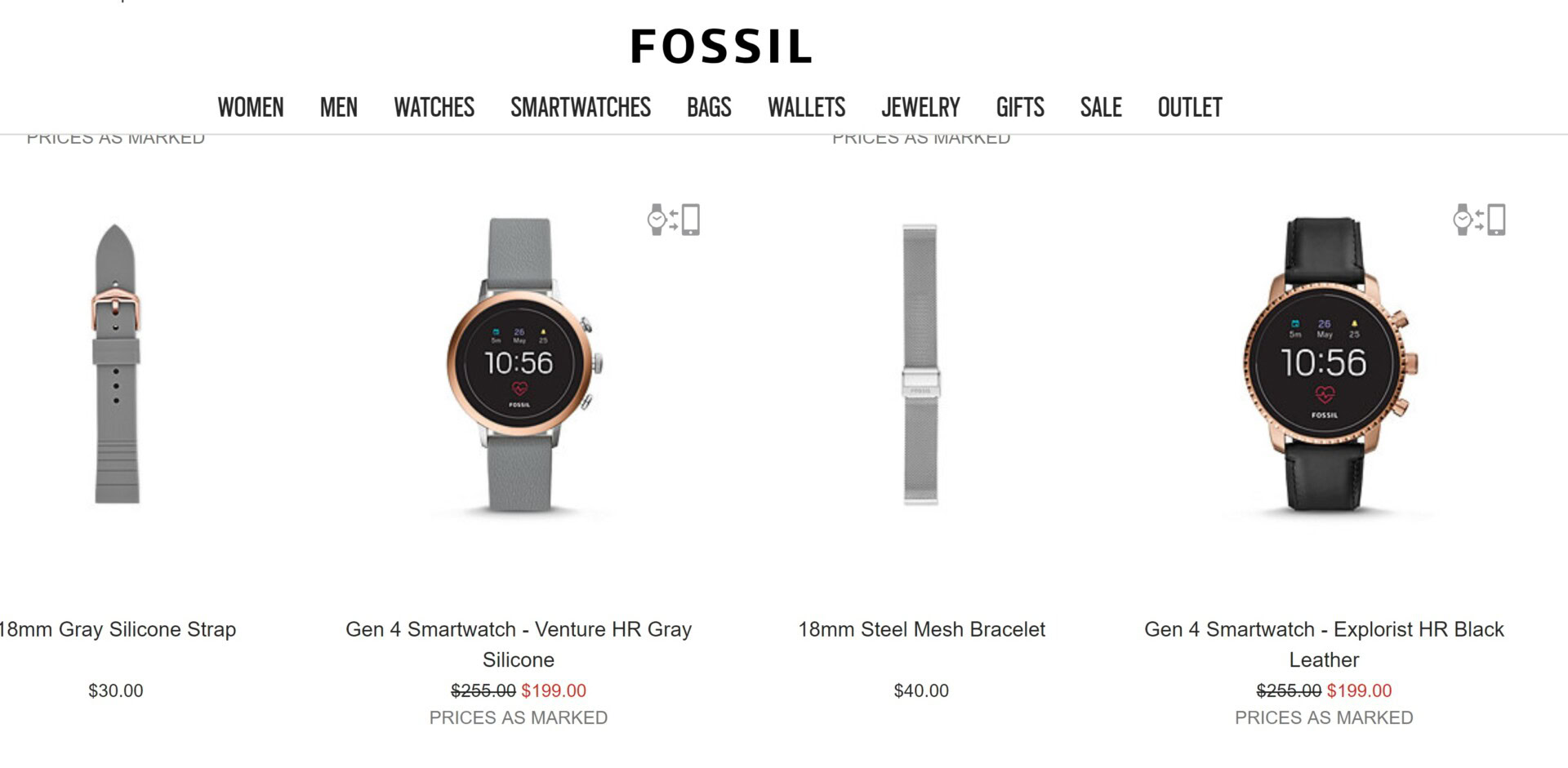Screen dimensions: 1568x768
Task: Navigate to Wallets
Action: [x=806, y=107]
